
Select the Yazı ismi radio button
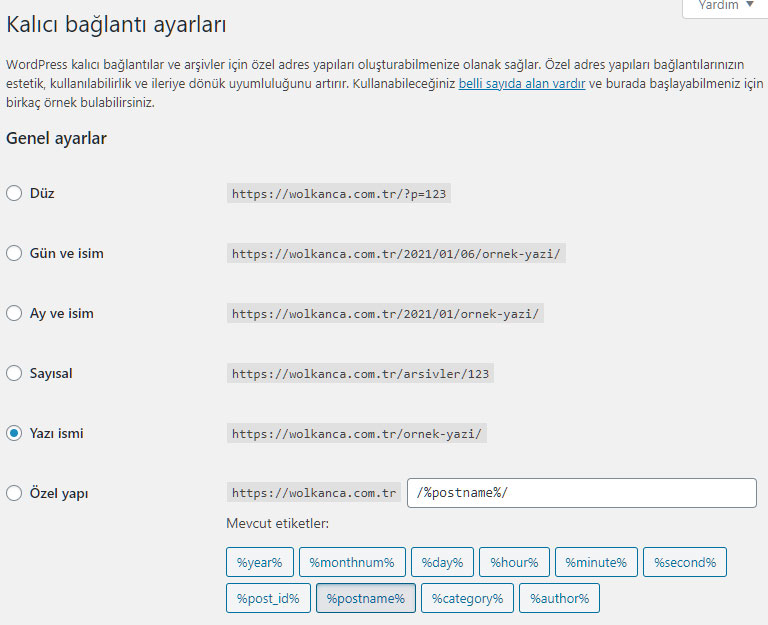coord(14,433)
